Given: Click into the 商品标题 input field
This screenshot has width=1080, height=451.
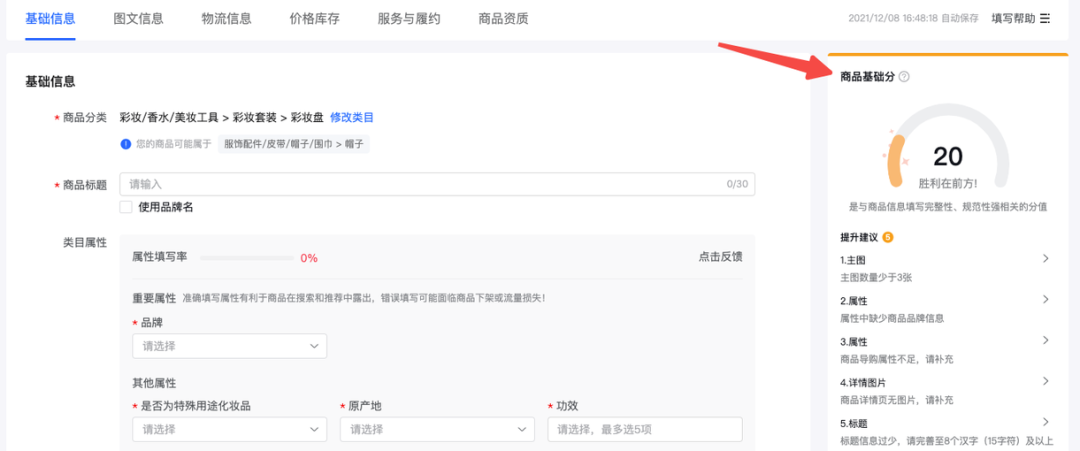Looking at the screenshot, I should 437,185.
